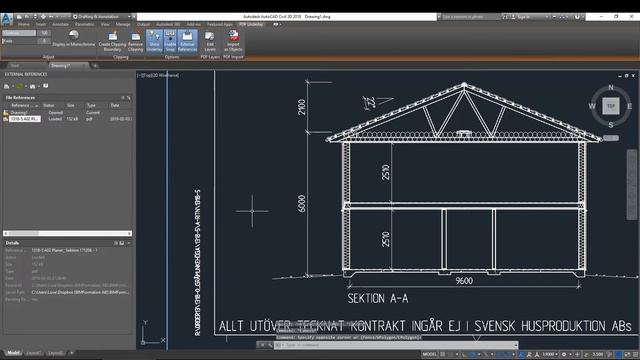Switch to the View ribbon tab
Screen dimensions: 640x360
point(105,24)
